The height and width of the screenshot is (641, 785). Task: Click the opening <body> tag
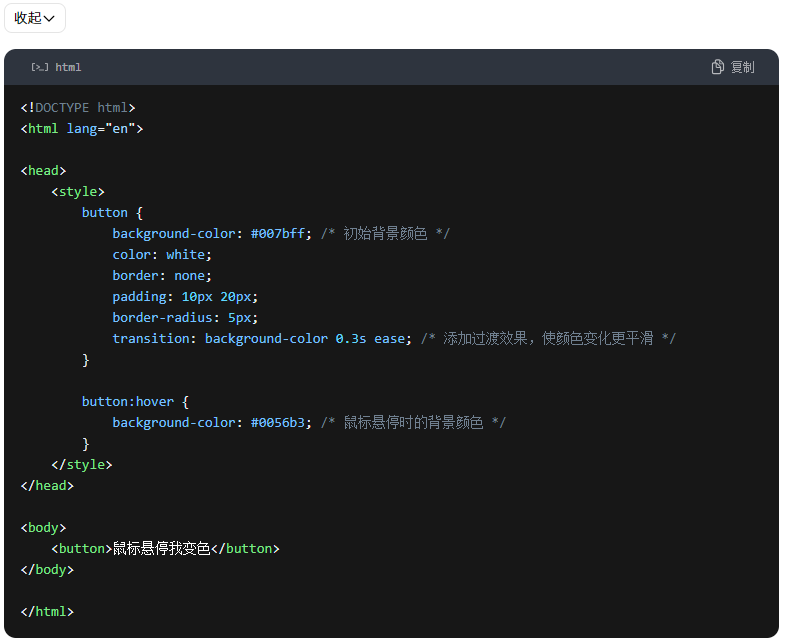click(43, 527)
